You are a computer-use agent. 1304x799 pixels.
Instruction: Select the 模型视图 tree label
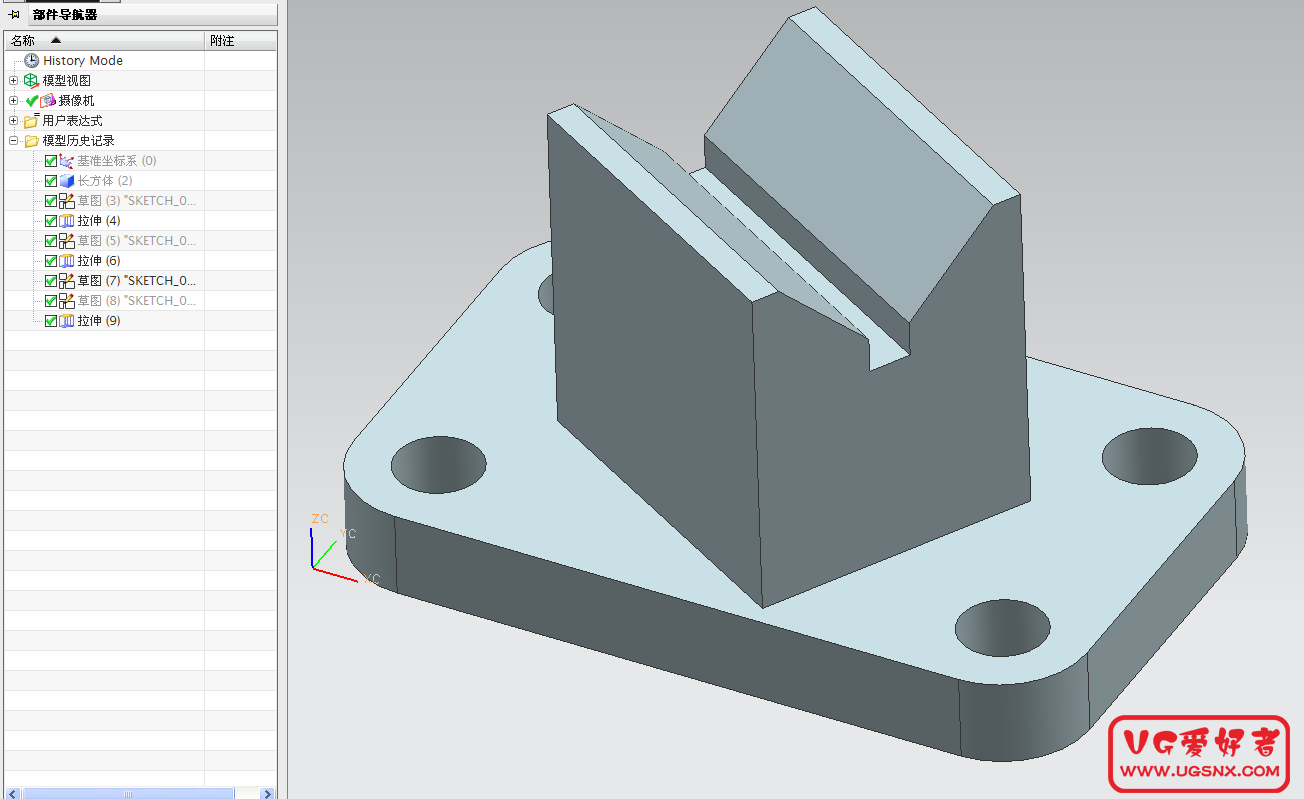click(66, 81)
